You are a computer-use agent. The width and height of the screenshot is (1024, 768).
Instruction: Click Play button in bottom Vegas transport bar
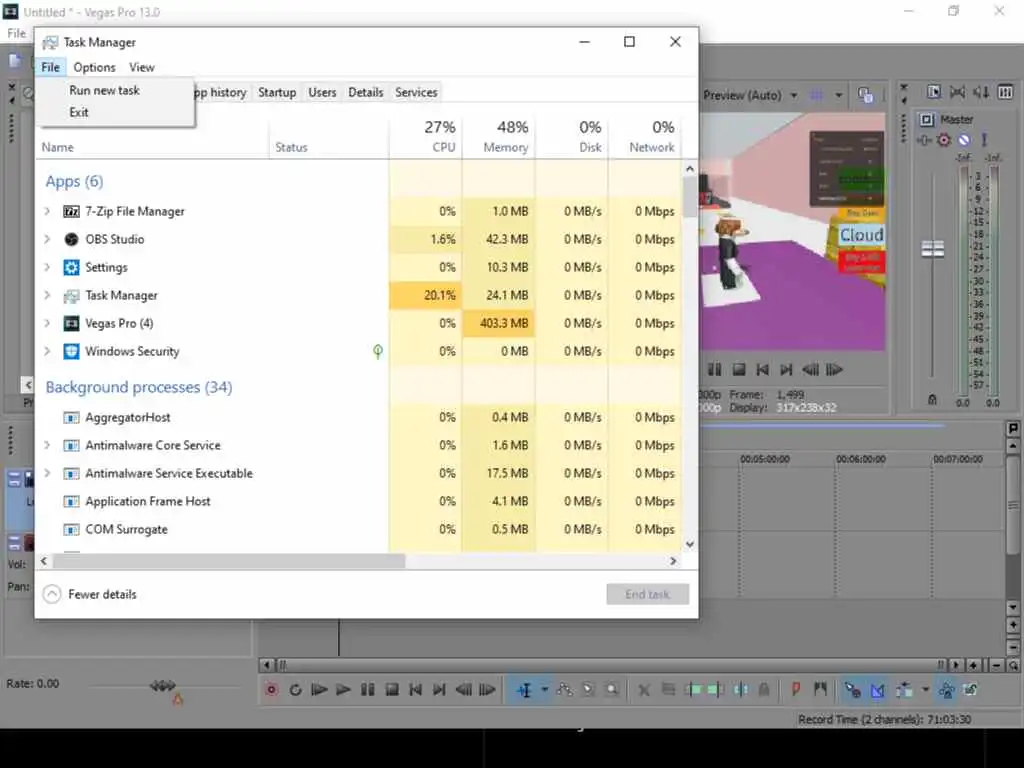[343, 690]
